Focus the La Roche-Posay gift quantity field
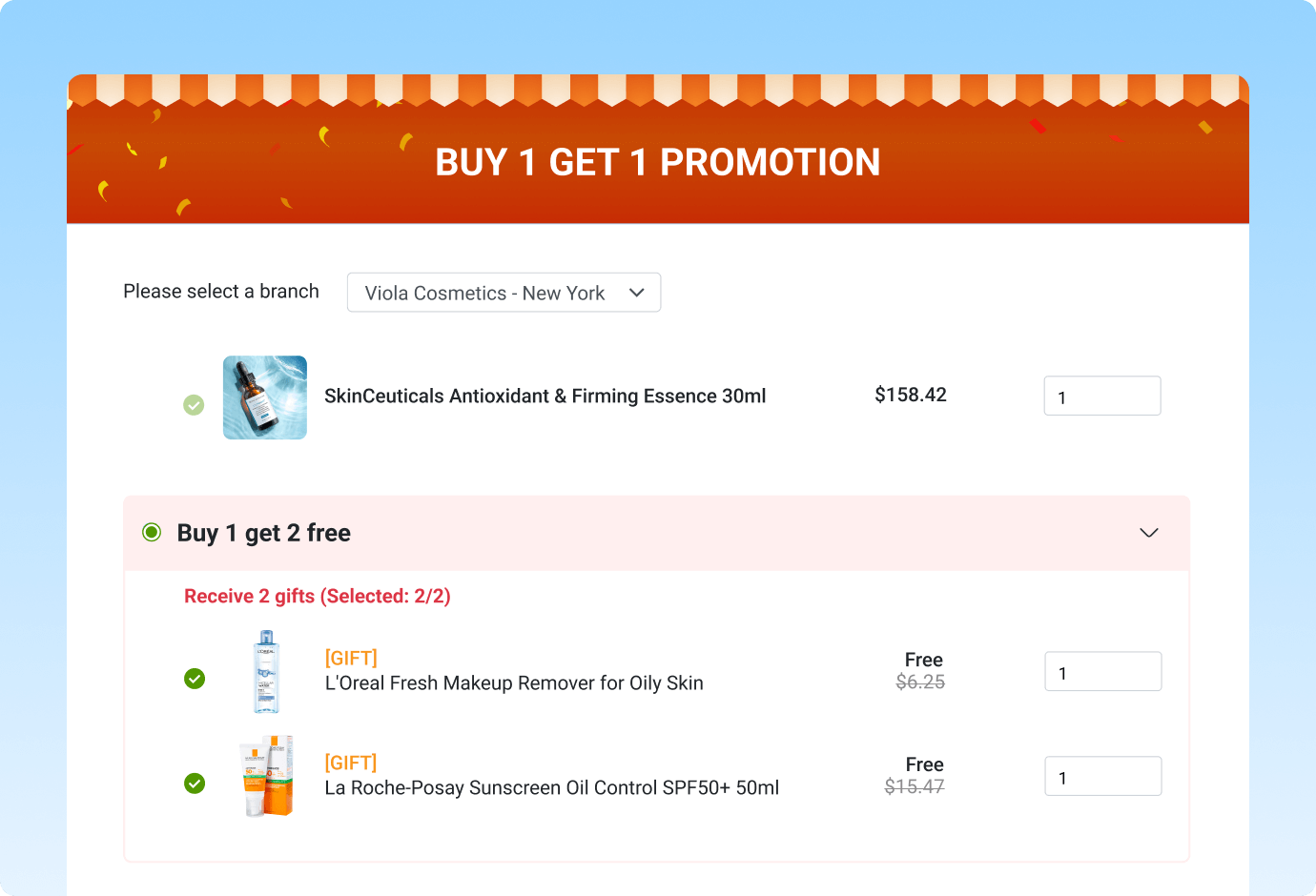This screenshot has height=896, width=1316. point(1103,776)
